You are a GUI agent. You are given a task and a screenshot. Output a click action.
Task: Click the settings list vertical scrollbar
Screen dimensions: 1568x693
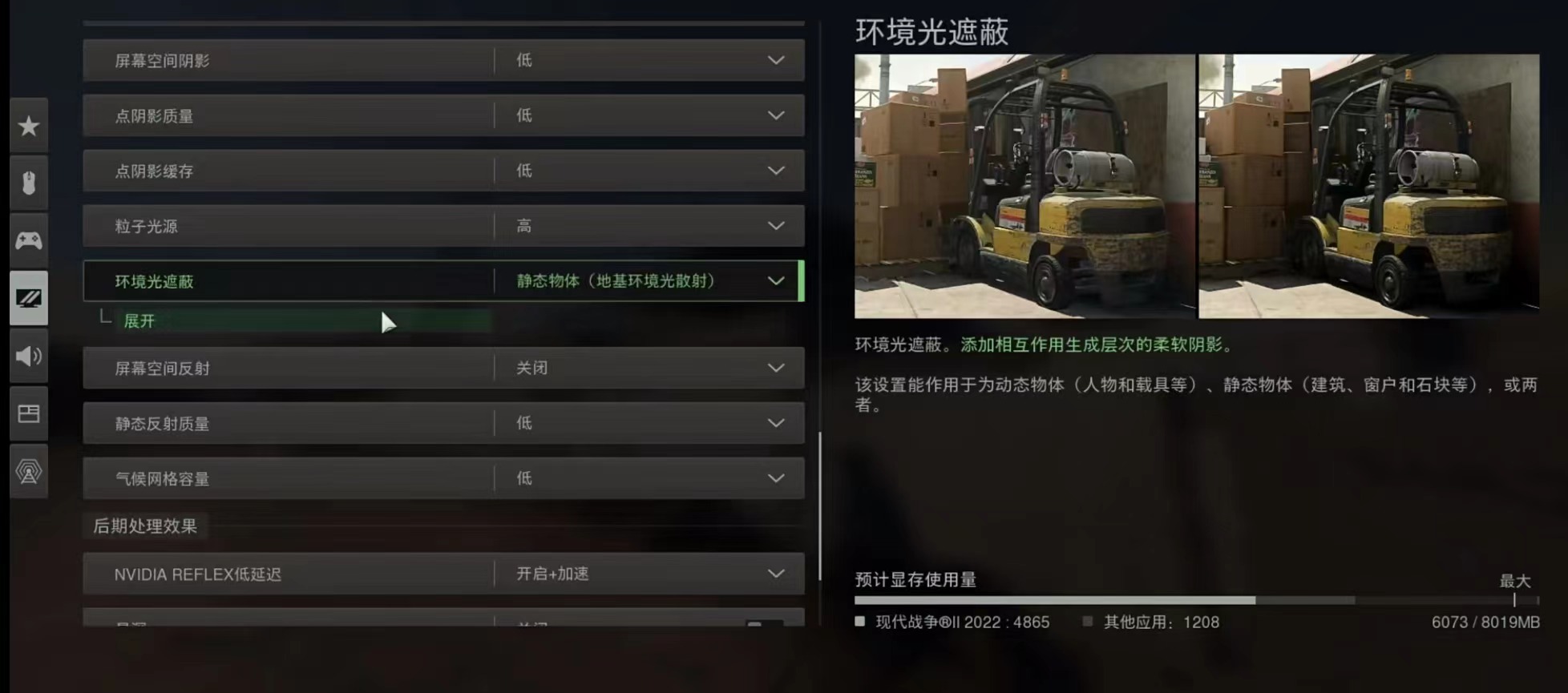[x=819, y=506]
